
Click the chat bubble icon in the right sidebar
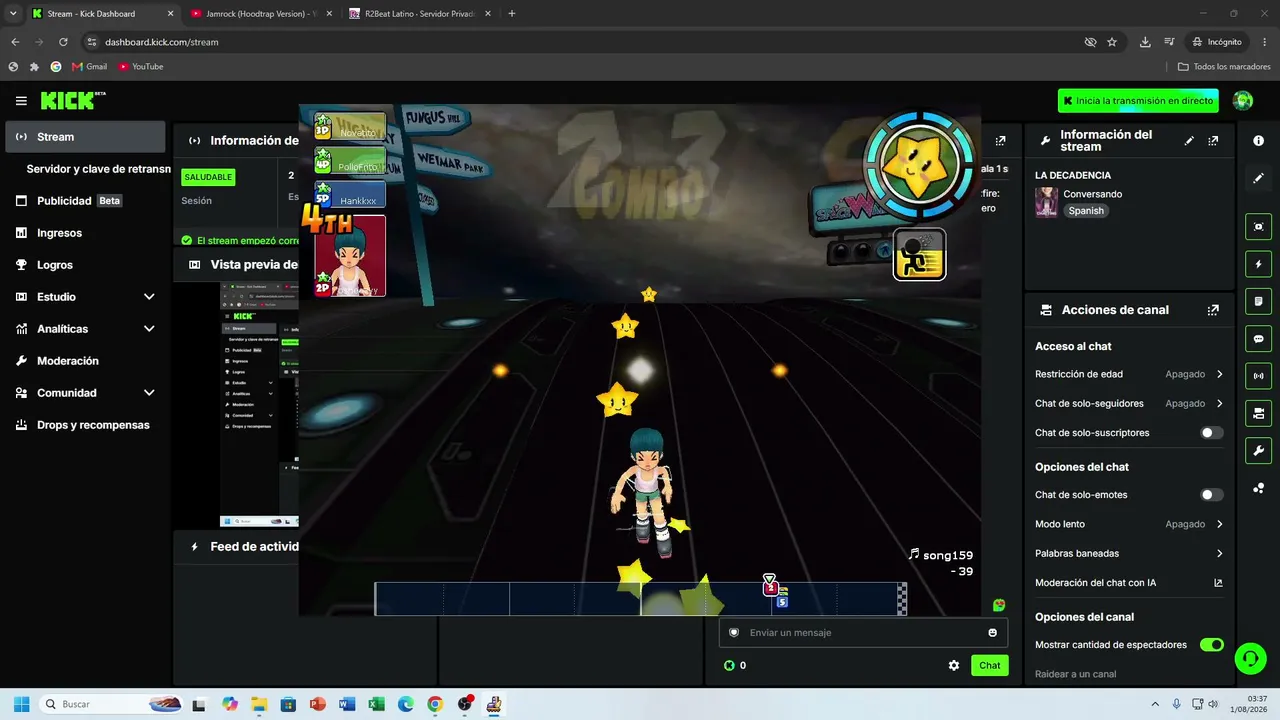tap(1258, 339)
